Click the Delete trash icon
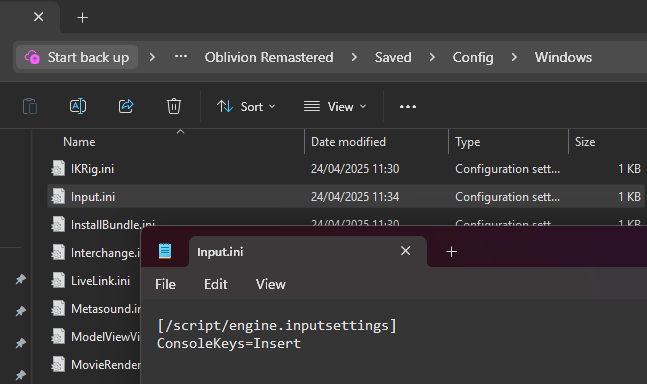Image resolution: width=647 pixels, height=384 pixels. click(174, 106)
